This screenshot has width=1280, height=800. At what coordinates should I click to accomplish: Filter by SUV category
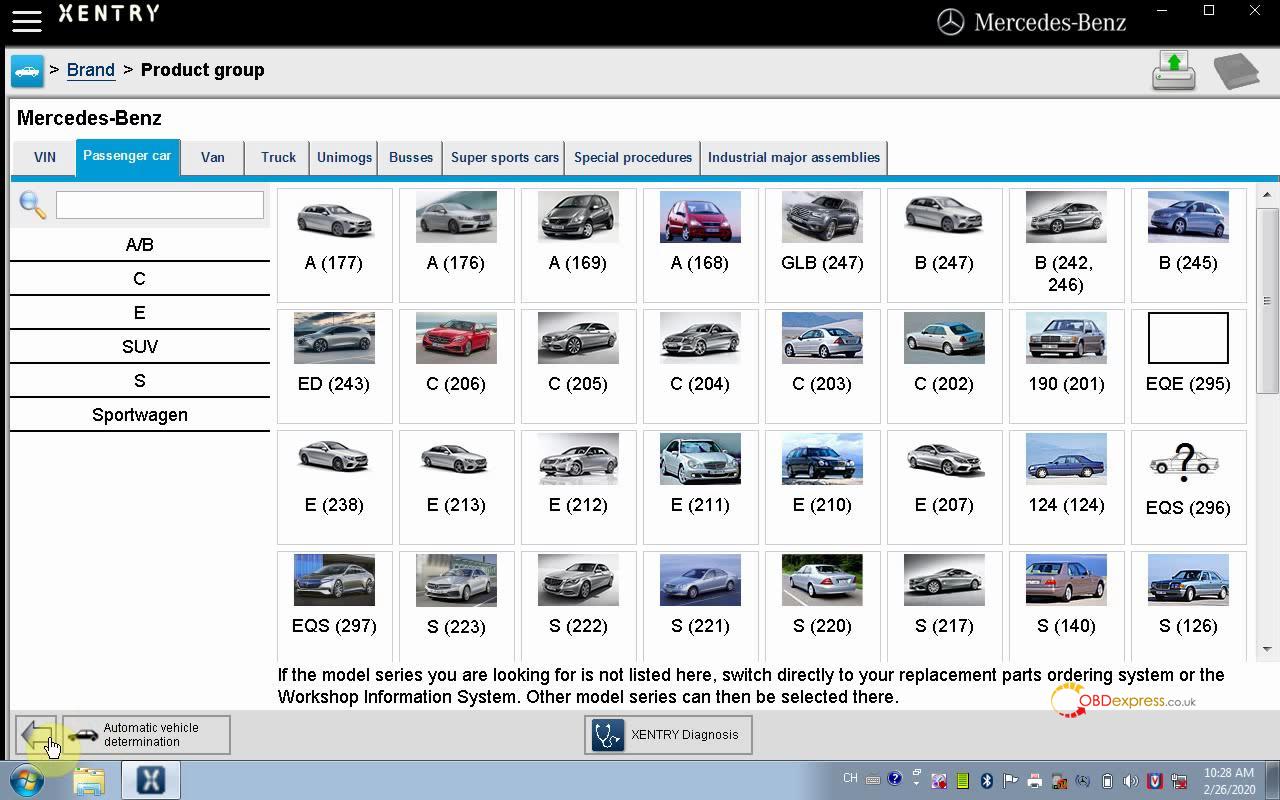click(x=140, y=347)
